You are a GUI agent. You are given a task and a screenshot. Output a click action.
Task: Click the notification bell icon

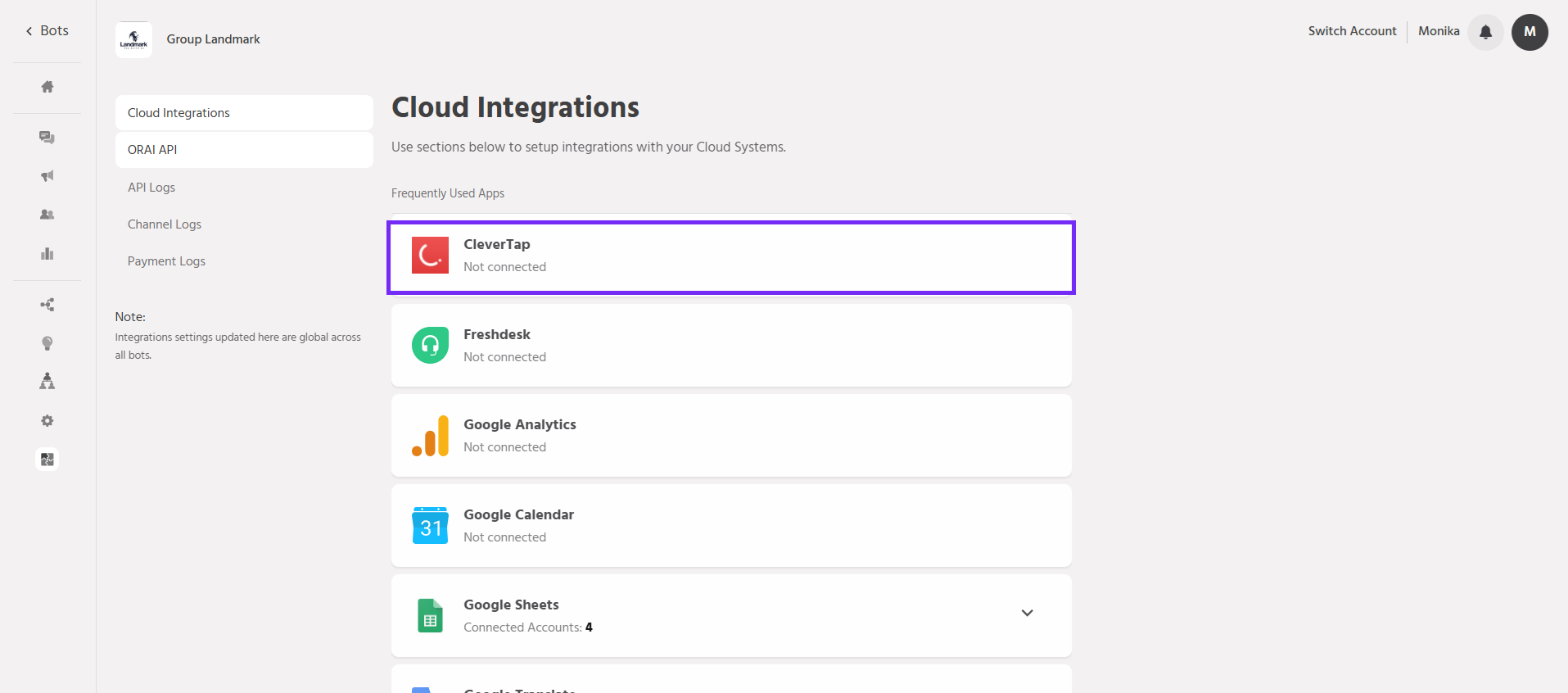click(x=1485, y=32)
